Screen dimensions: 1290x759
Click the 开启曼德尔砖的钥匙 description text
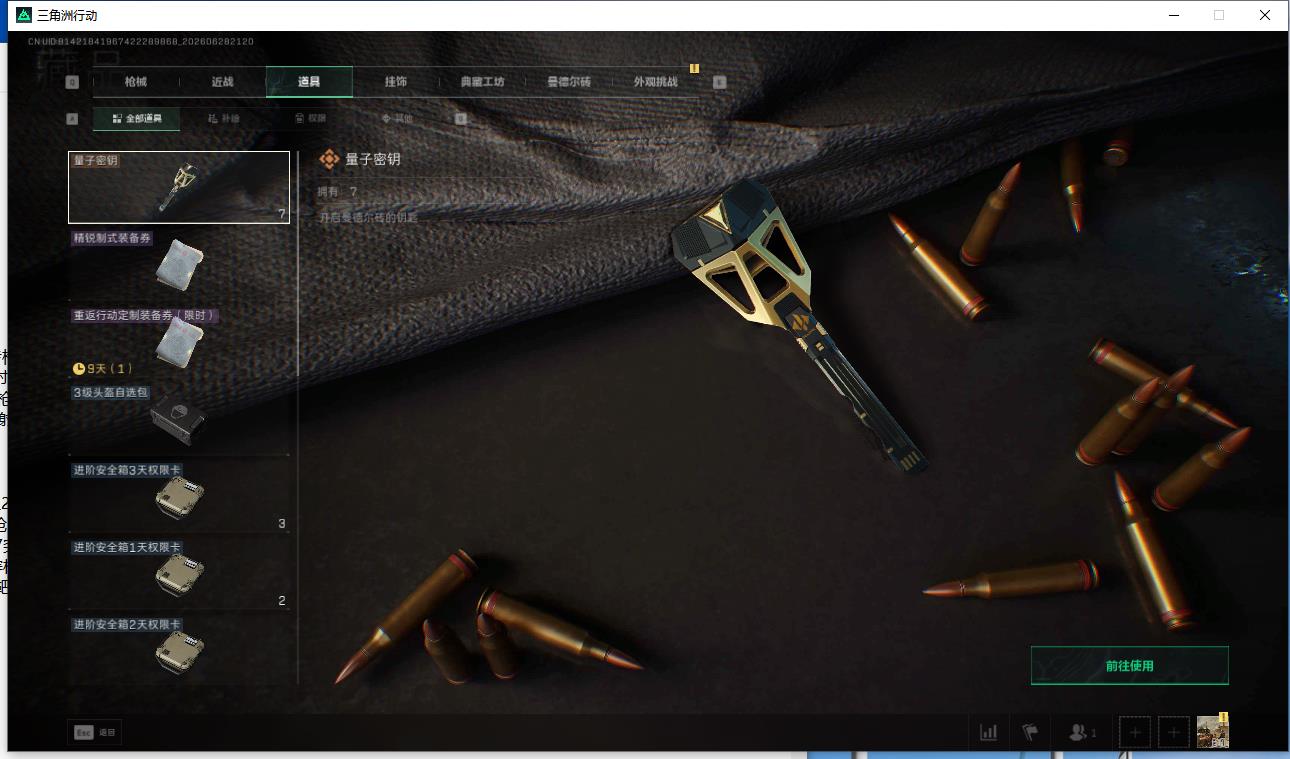tap(367, 216)
